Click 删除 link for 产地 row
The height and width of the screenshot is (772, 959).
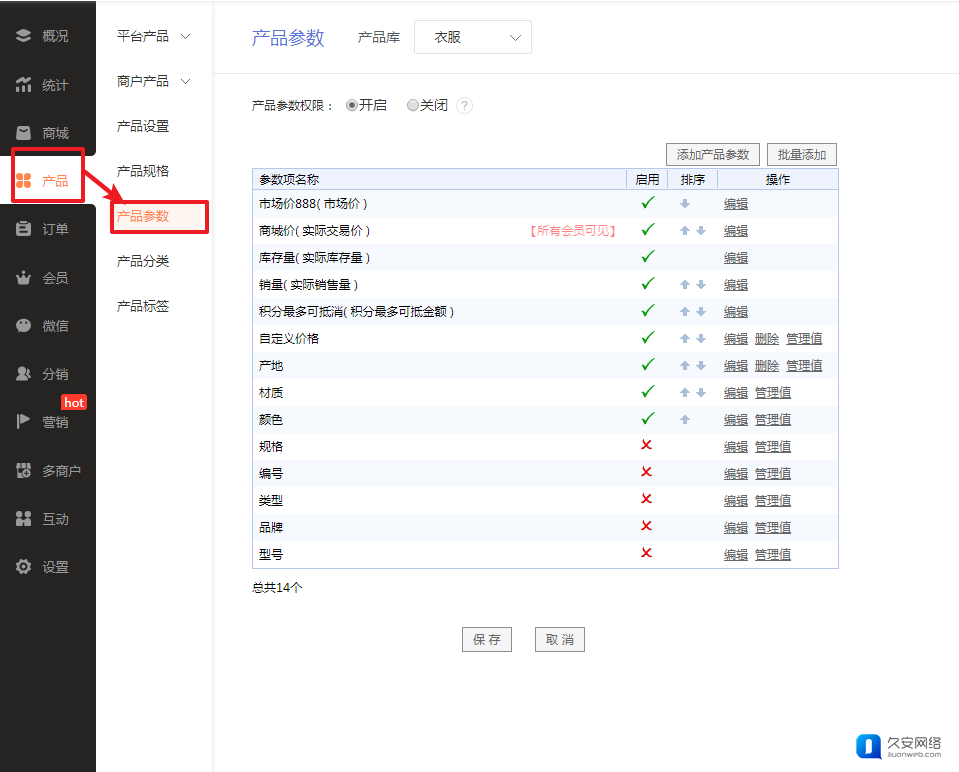766,366
